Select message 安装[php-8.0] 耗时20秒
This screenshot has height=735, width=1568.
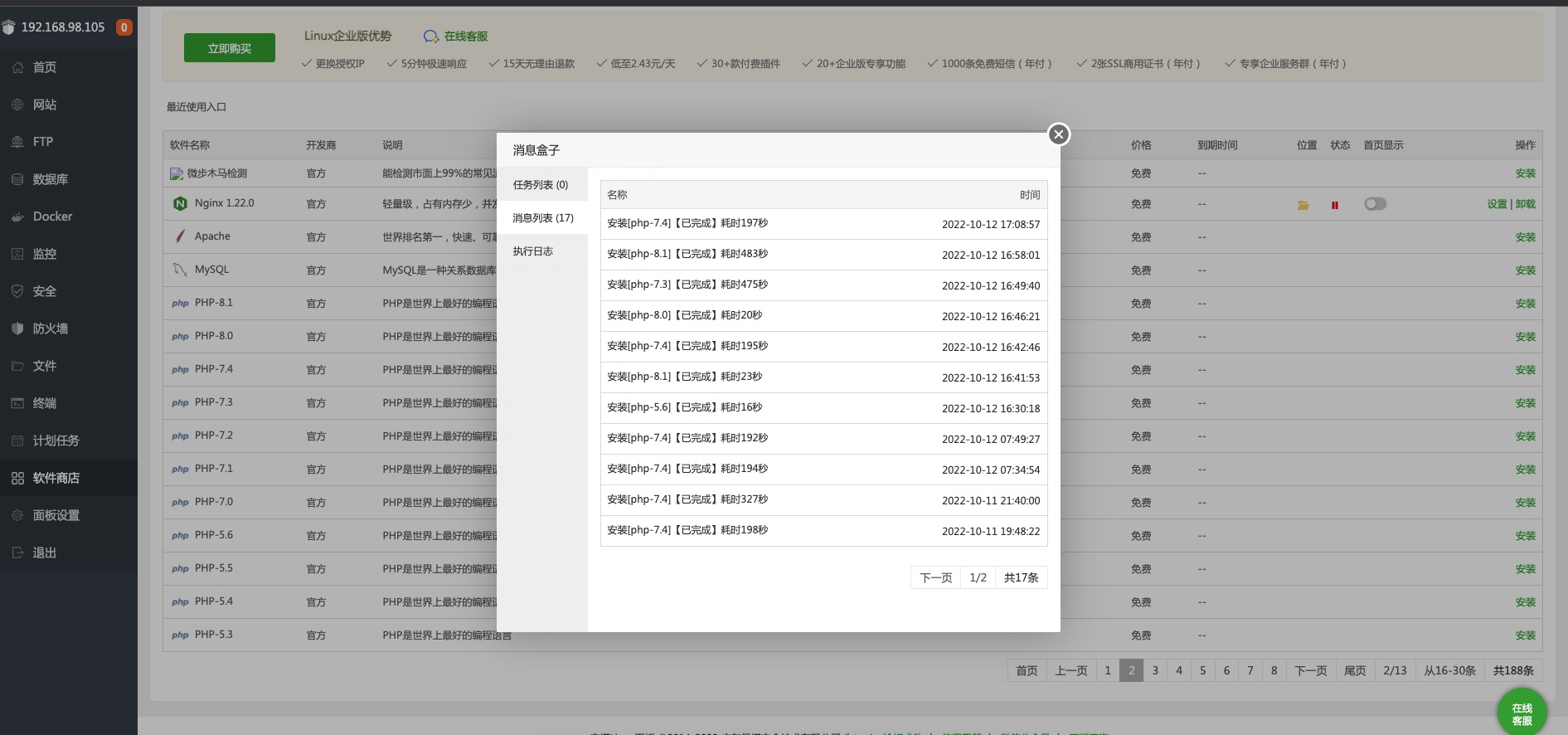click(684, 315)
